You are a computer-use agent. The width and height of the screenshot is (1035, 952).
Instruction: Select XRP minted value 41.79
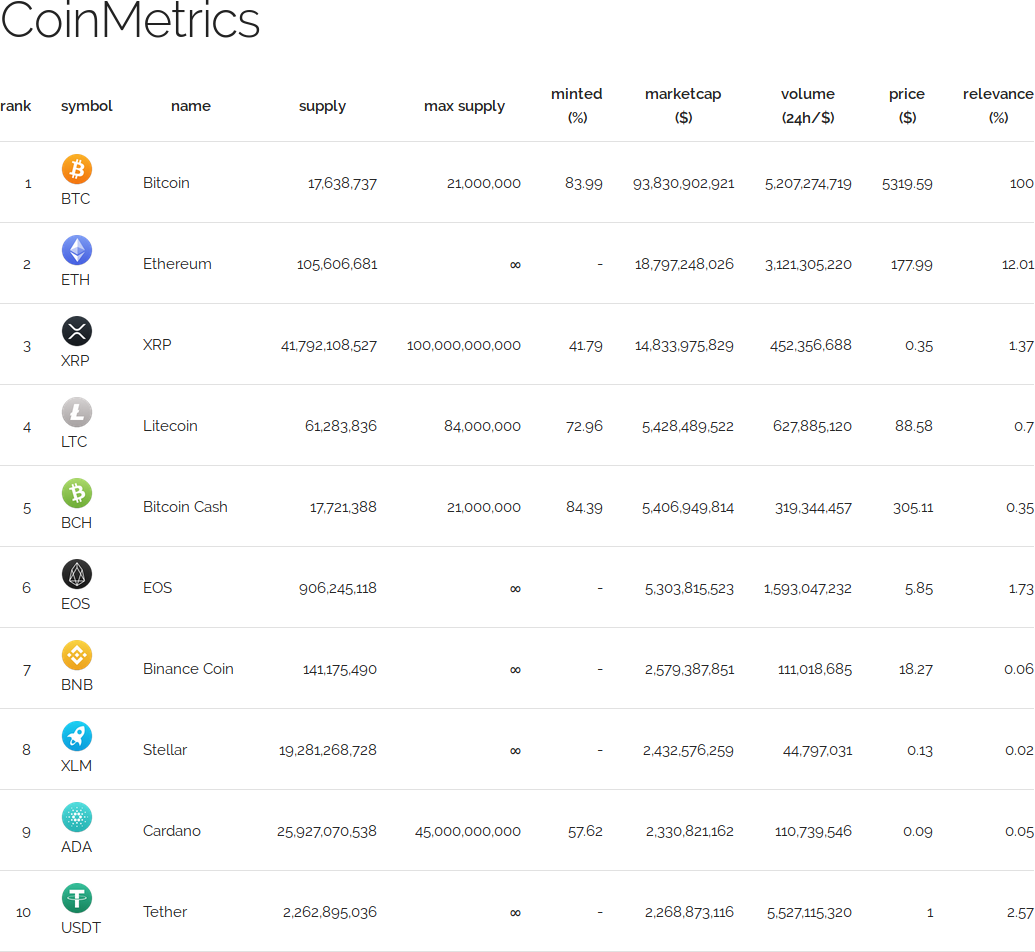coord(585,345)
